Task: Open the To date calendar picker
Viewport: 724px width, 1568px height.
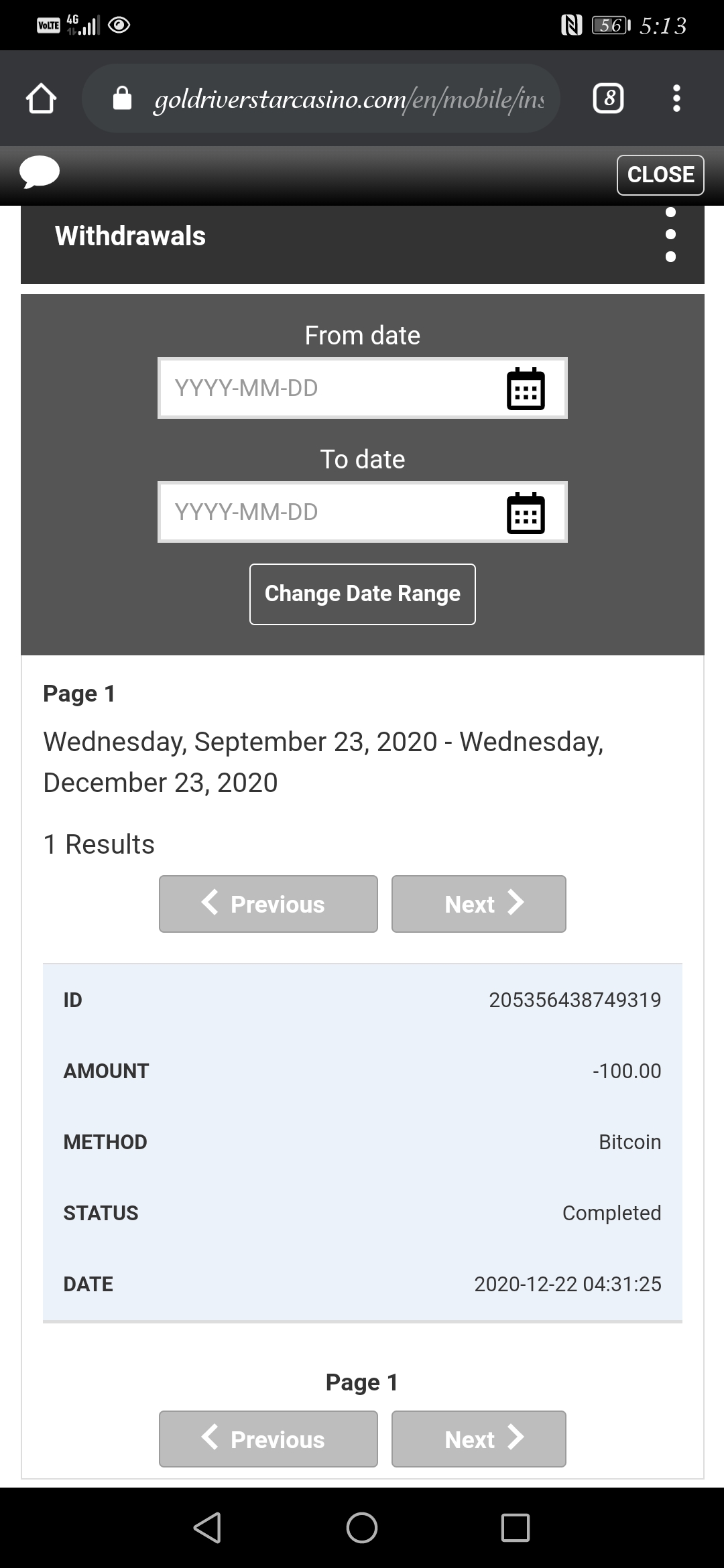Action: (x=526, y=513)
